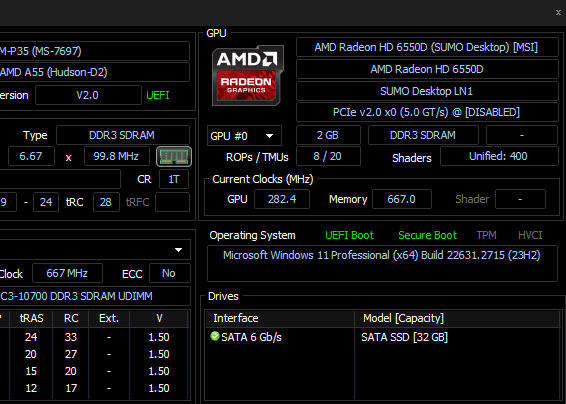
Task: Click the 'SATA SSD [32 GB]' drive model
Action: point(405,337)
